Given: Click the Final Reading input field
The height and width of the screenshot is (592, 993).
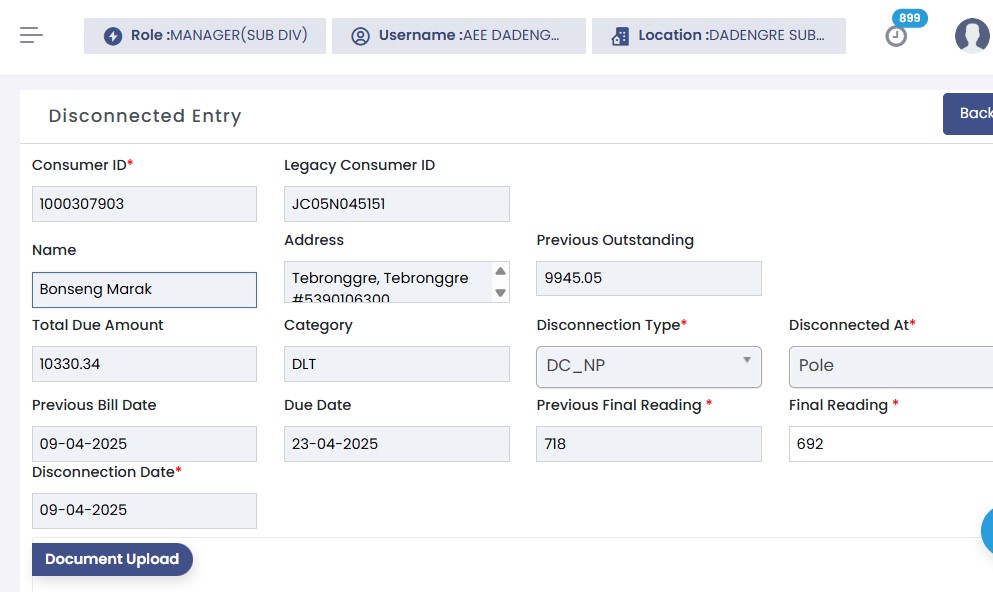Looking at the screenshot, I should (890, 444).
